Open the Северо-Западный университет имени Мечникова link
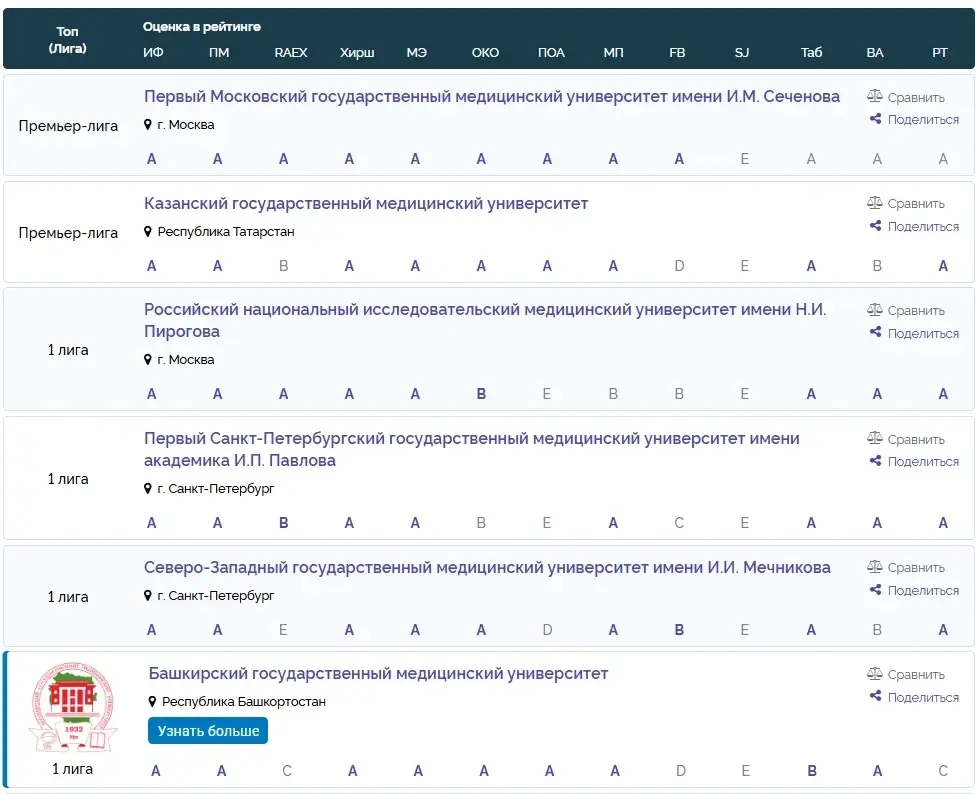This screenshot has width=976, height=794. pyautogui.click(x=487, y=568)
